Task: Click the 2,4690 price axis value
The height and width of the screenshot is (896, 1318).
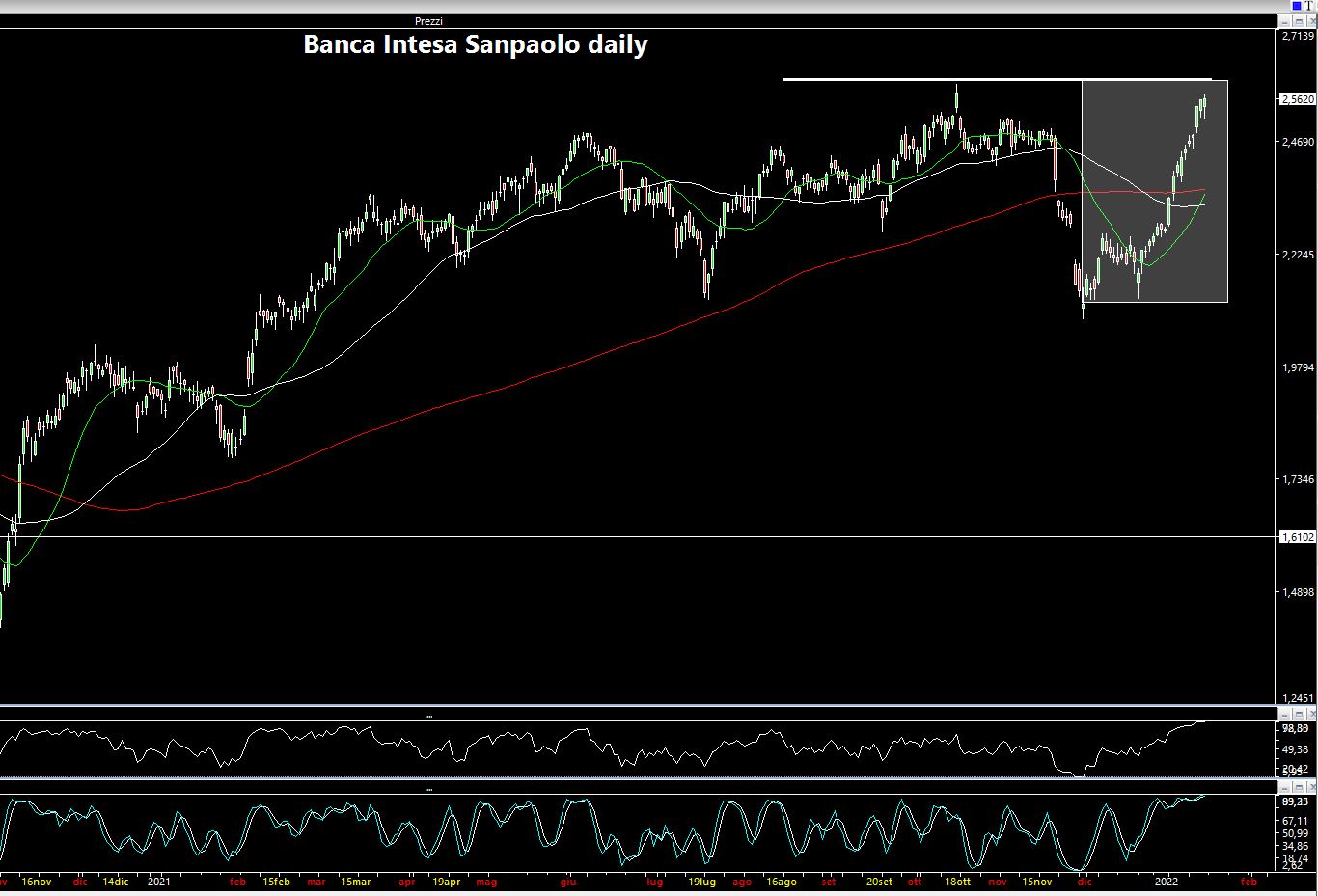Action: (x=1298, y=142)
